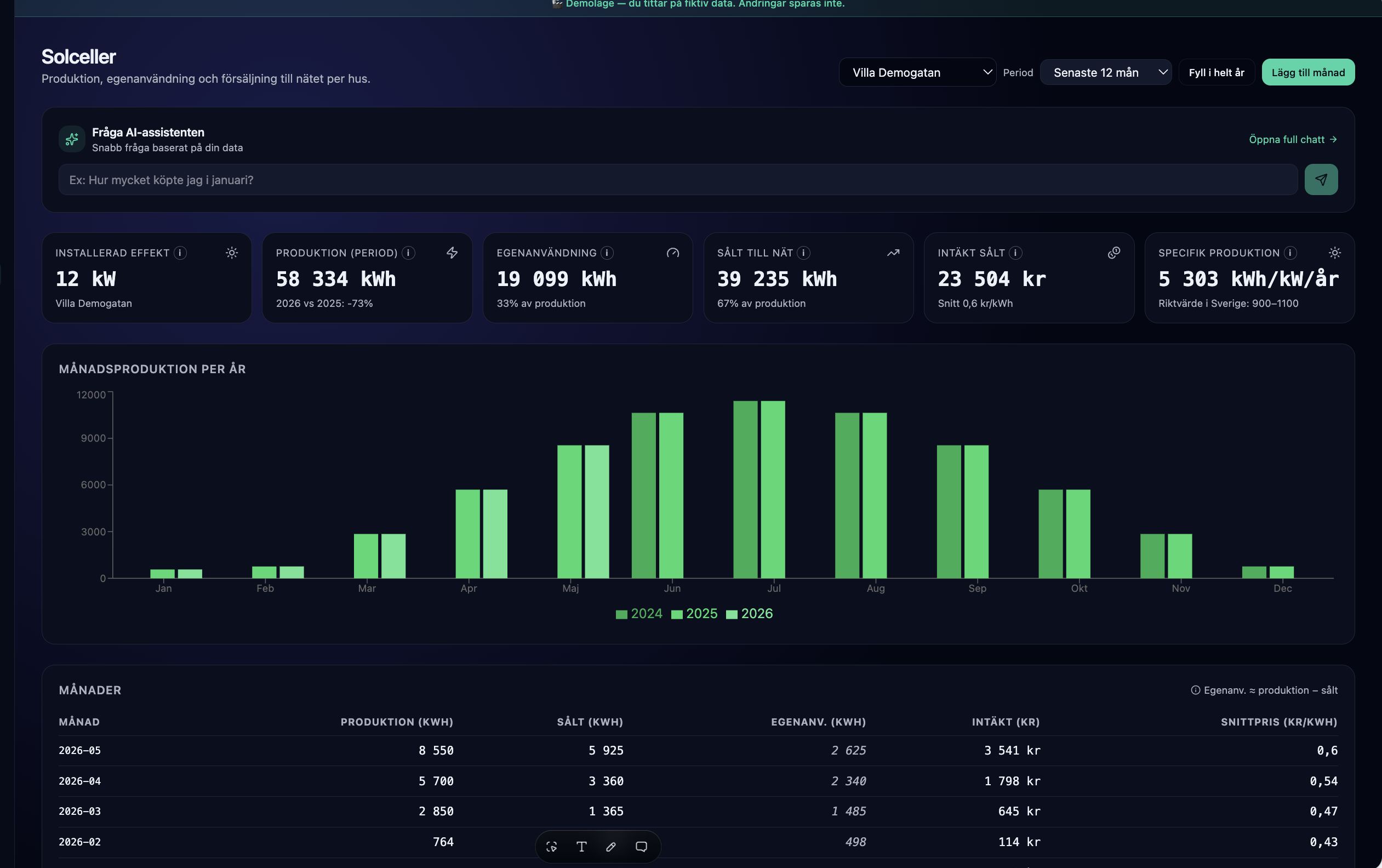Open info icon beside Installerad effekt

coord(180,253)
